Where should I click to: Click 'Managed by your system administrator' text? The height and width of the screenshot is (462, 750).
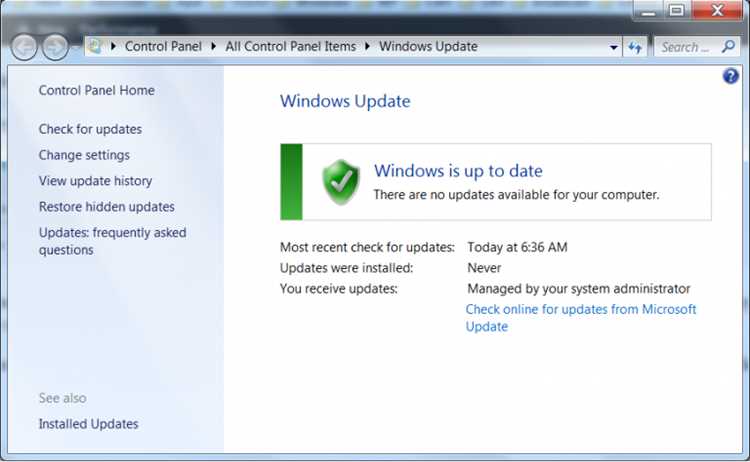[x=579, y=289]
